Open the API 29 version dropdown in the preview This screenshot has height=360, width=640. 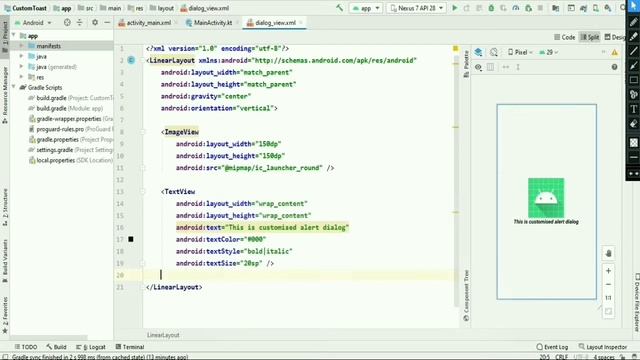tap(549, 52)
